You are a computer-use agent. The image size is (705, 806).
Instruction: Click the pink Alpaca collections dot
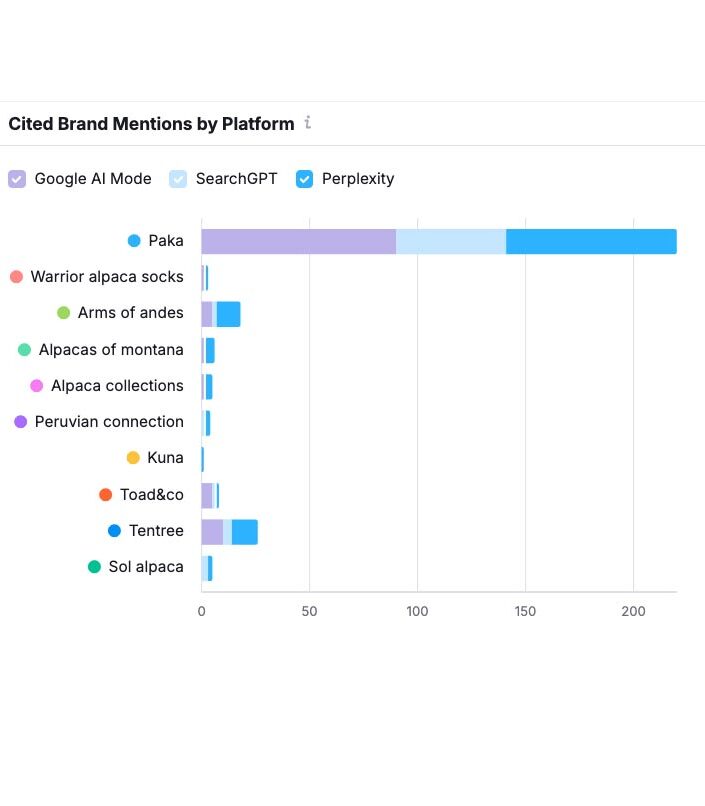tap(37, 386)
